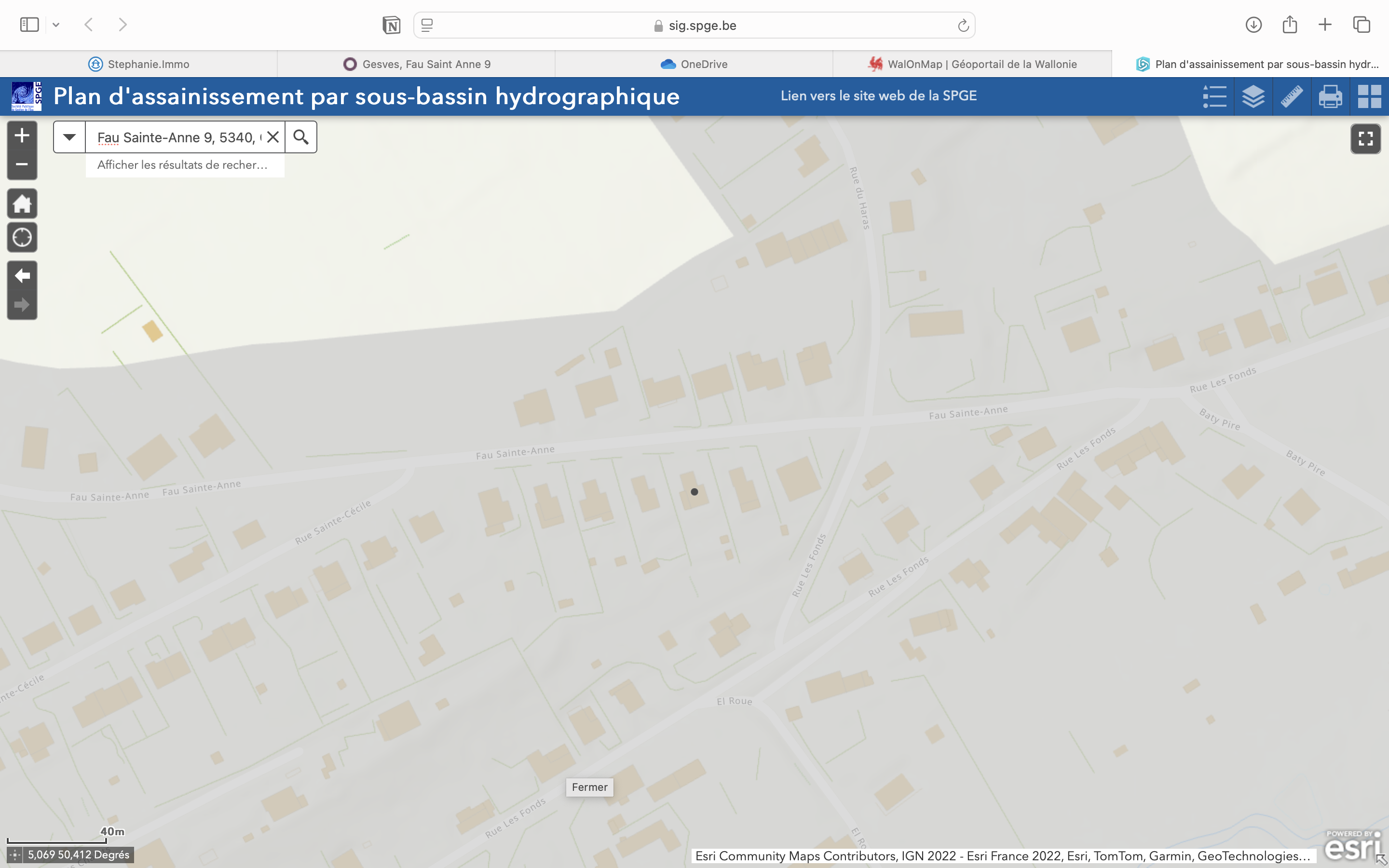
Task: Open sidebar options chevron in Safari toolbar
Action: point(55,25)
